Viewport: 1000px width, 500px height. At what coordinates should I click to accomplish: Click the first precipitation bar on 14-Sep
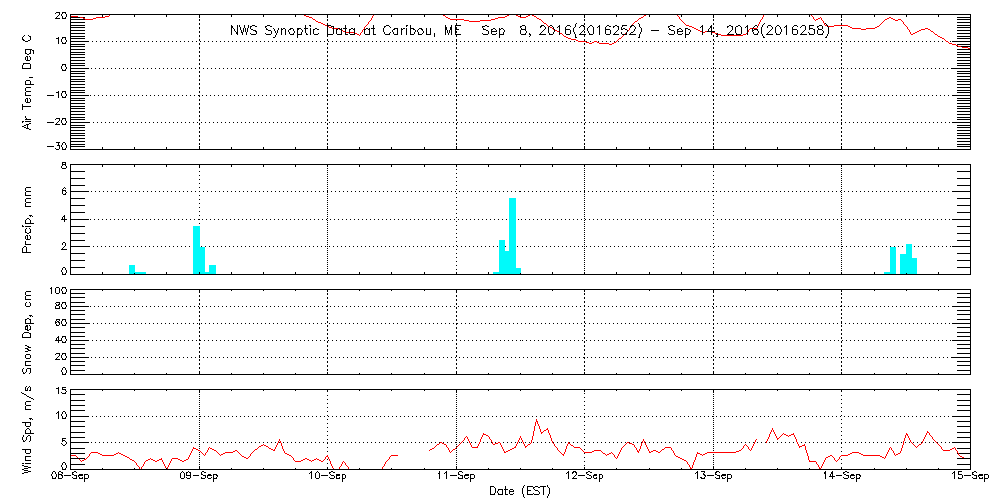point(892,260)
